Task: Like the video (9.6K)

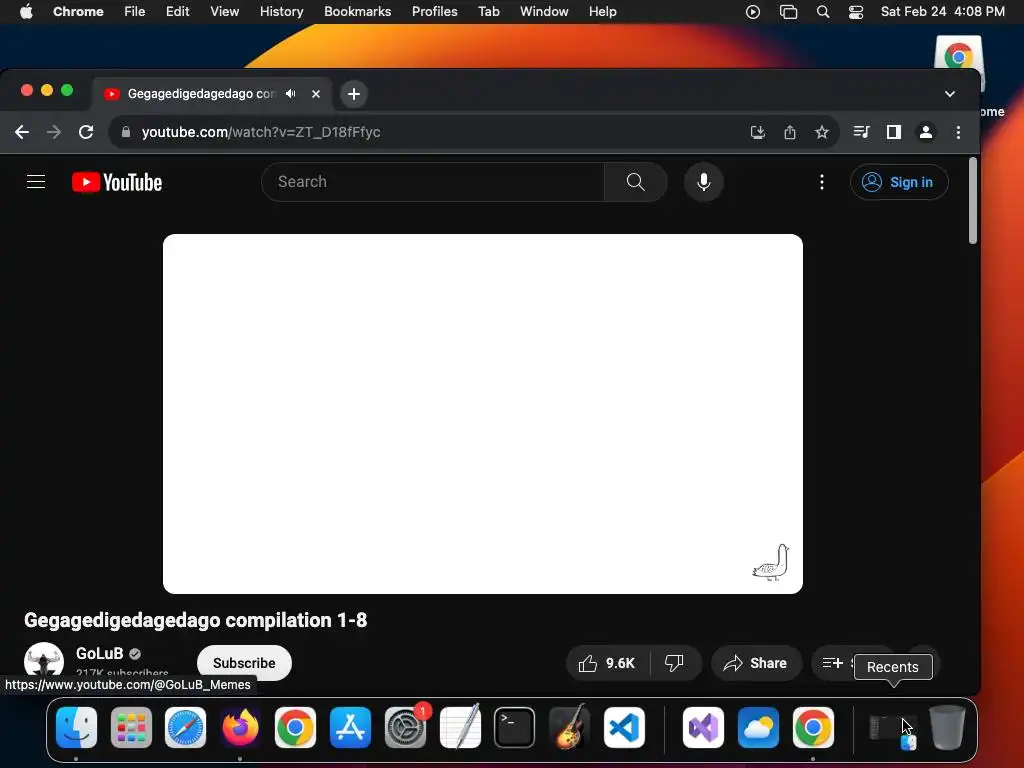Action: click(607, 663)
